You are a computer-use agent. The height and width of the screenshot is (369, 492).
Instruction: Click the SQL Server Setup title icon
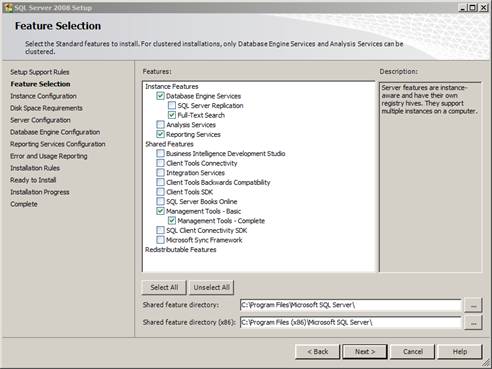tap(8, 7)
